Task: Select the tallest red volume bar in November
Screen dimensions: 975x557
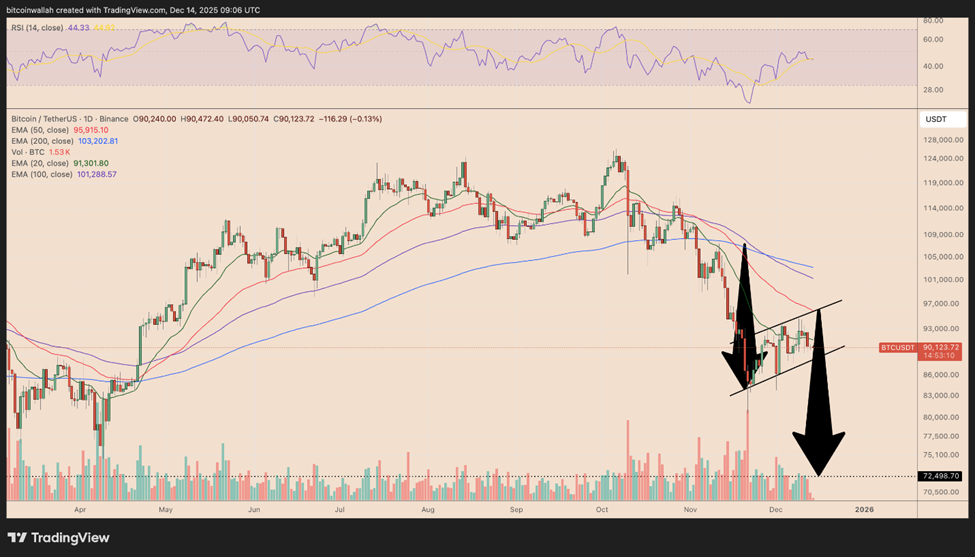Action: coord(748,455)
